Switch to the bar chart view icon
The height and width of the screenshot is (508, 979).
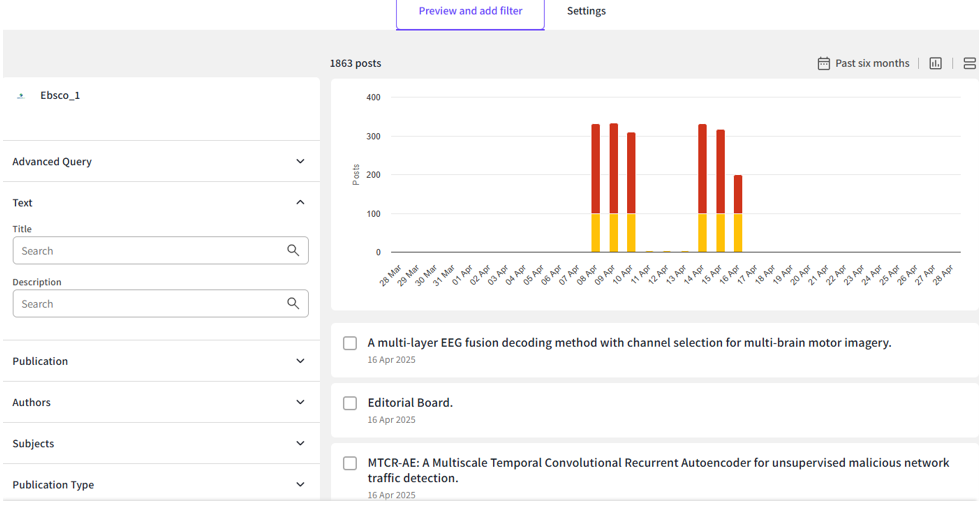click(935, 63)
